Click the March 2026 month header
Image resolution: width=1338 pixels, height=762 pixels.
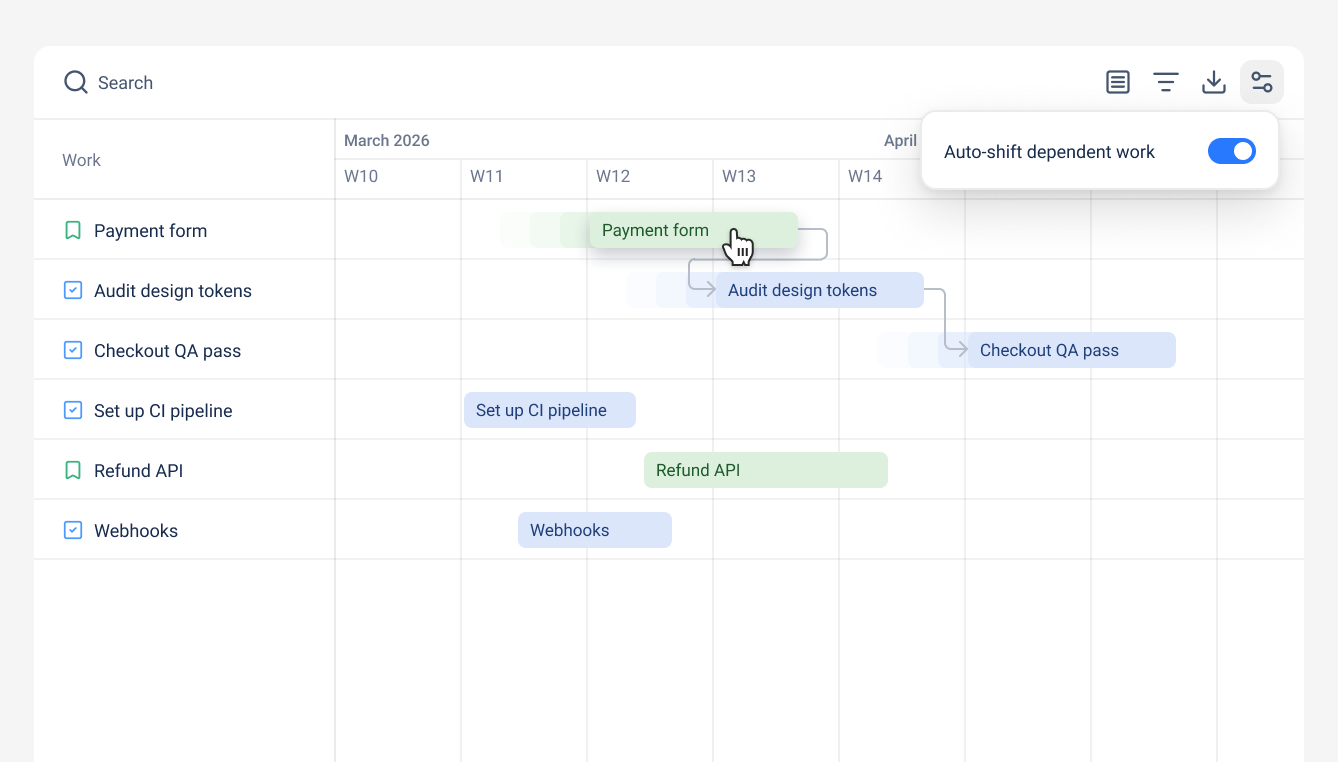pyautogui.click(x=387, y=140)
